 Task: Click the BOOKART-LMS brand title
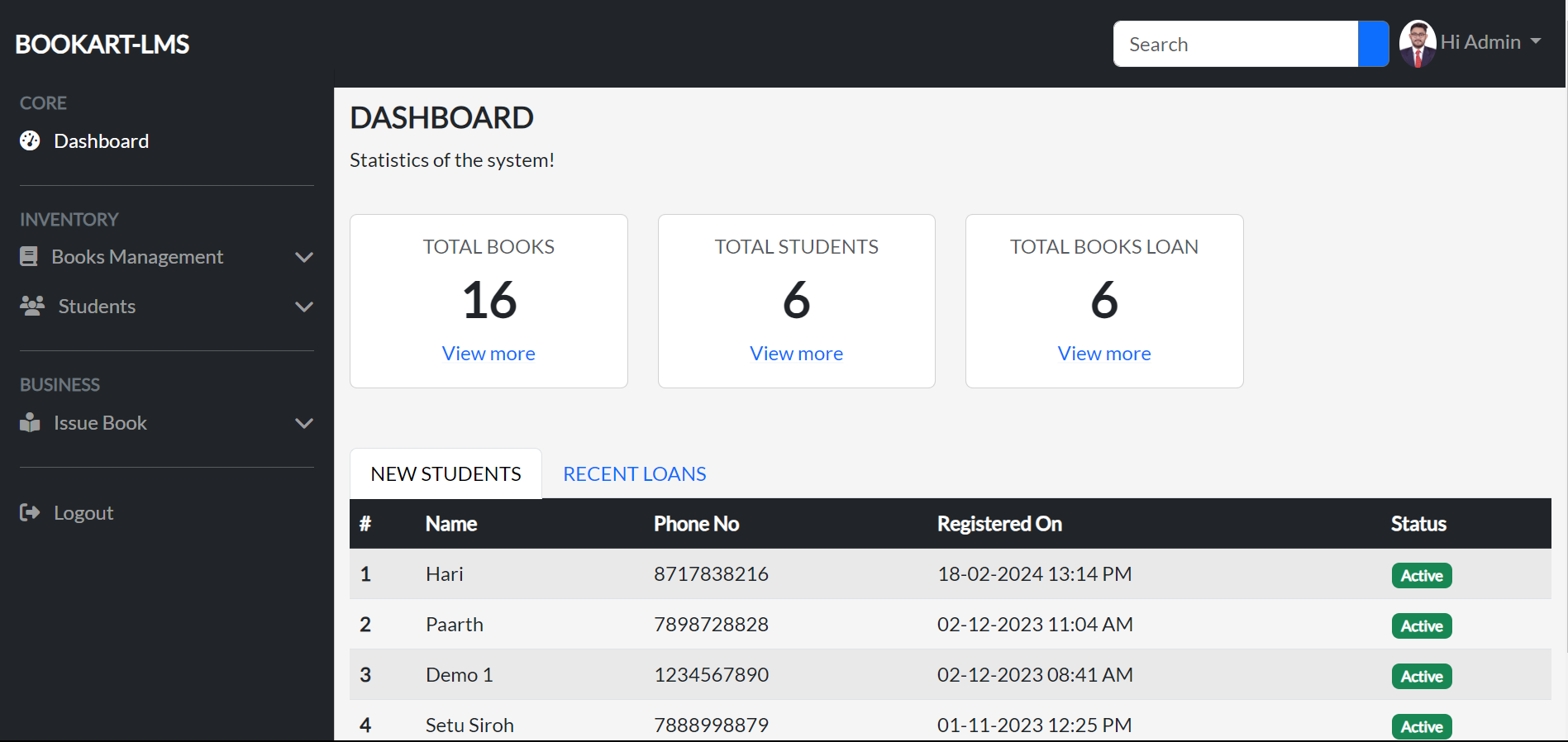(102, 45)
